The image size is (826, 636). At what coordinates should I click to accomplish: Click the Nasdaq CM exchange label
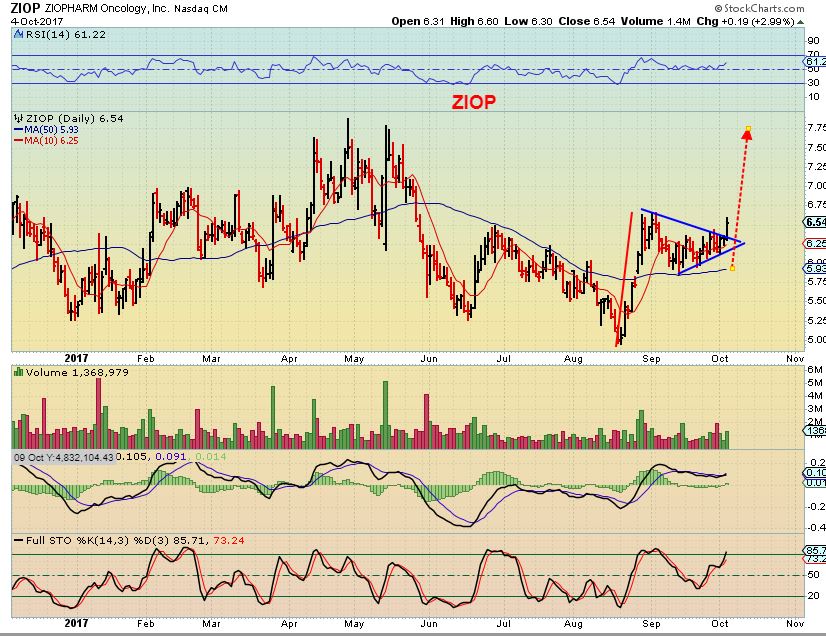[x=200, y=8]
